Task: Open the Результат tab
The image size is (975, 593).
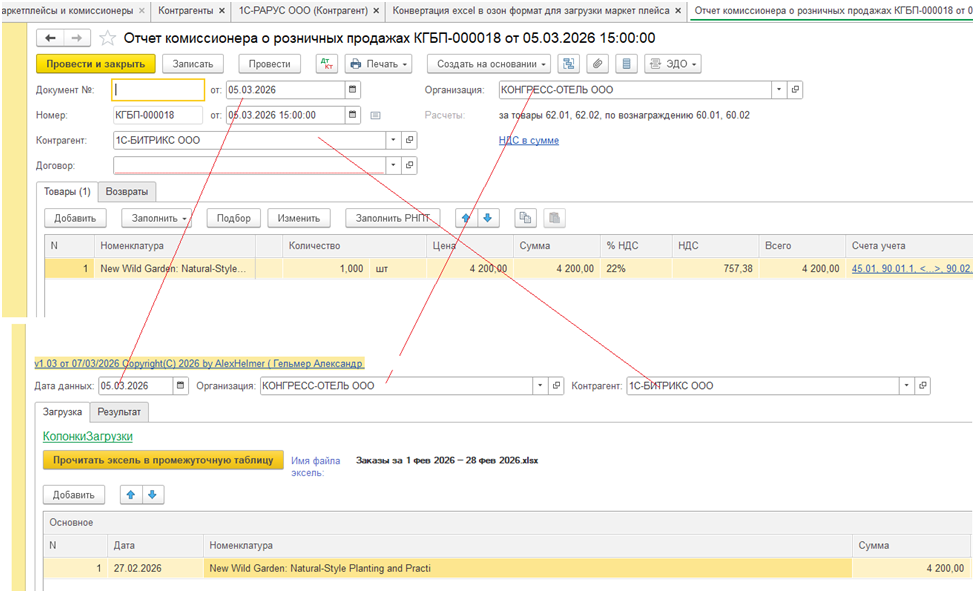Action: coord(119,411)
